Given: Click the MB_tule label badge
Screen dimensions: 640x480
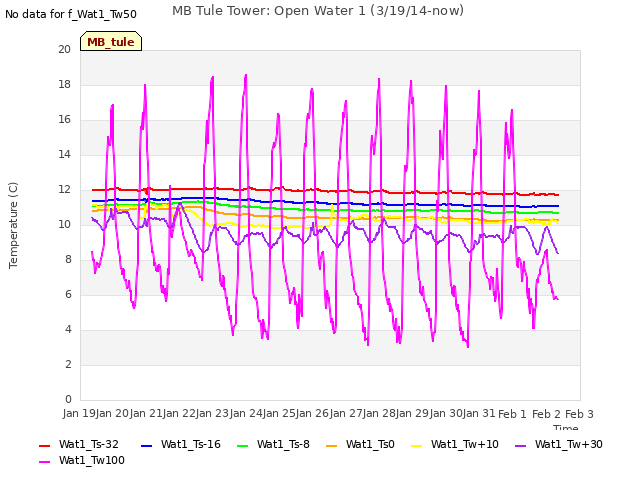Looking at the screenshot, I should point(111,41).
